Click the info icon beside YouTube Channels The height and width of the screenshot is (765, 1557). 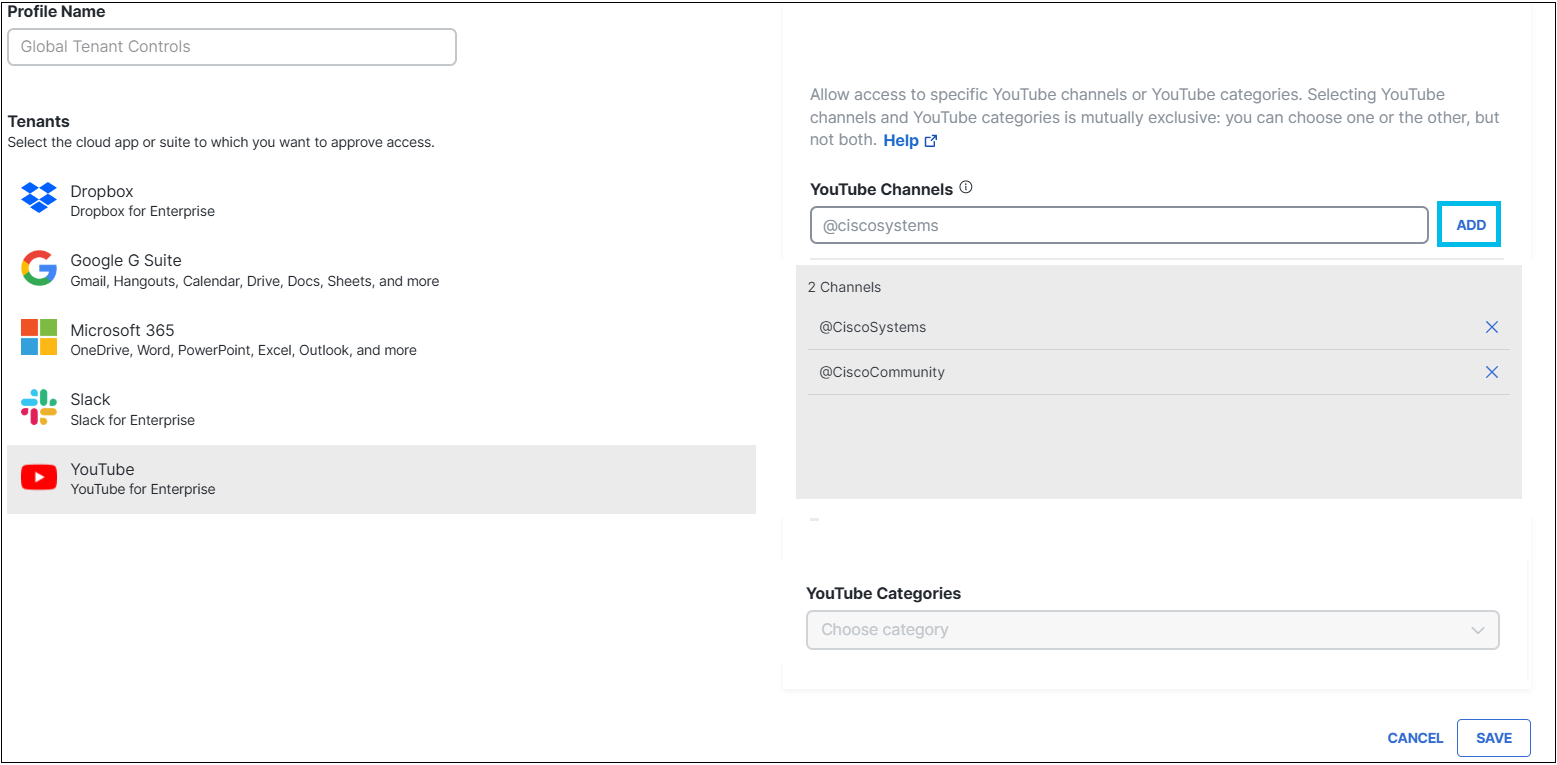[966, 187]
